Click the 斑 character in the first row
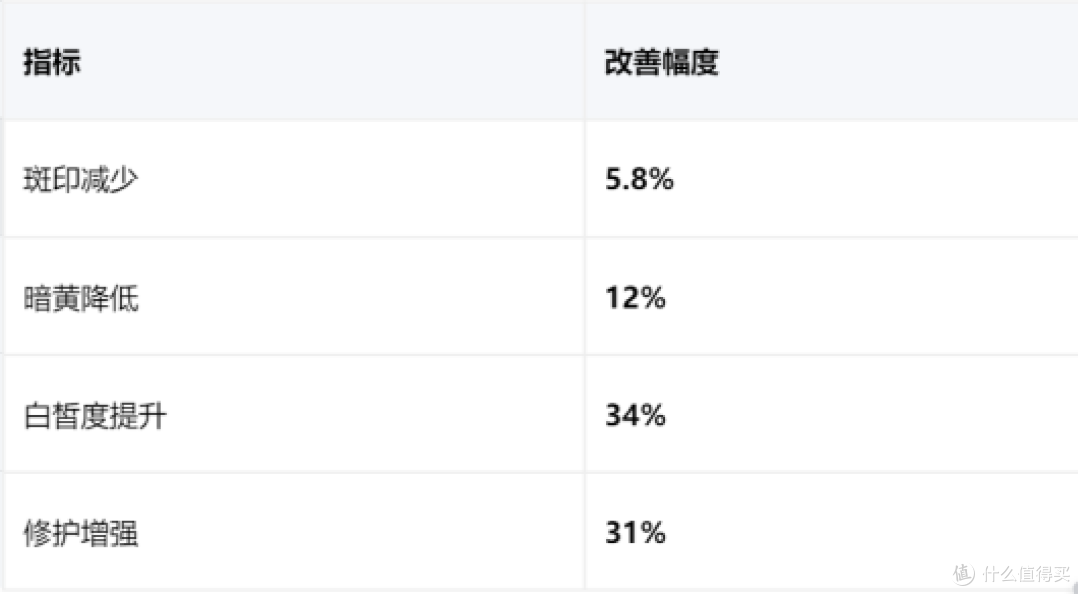The width and height of the screenshot is (1080, 596). pyautogui.click(x=37, y=180)
